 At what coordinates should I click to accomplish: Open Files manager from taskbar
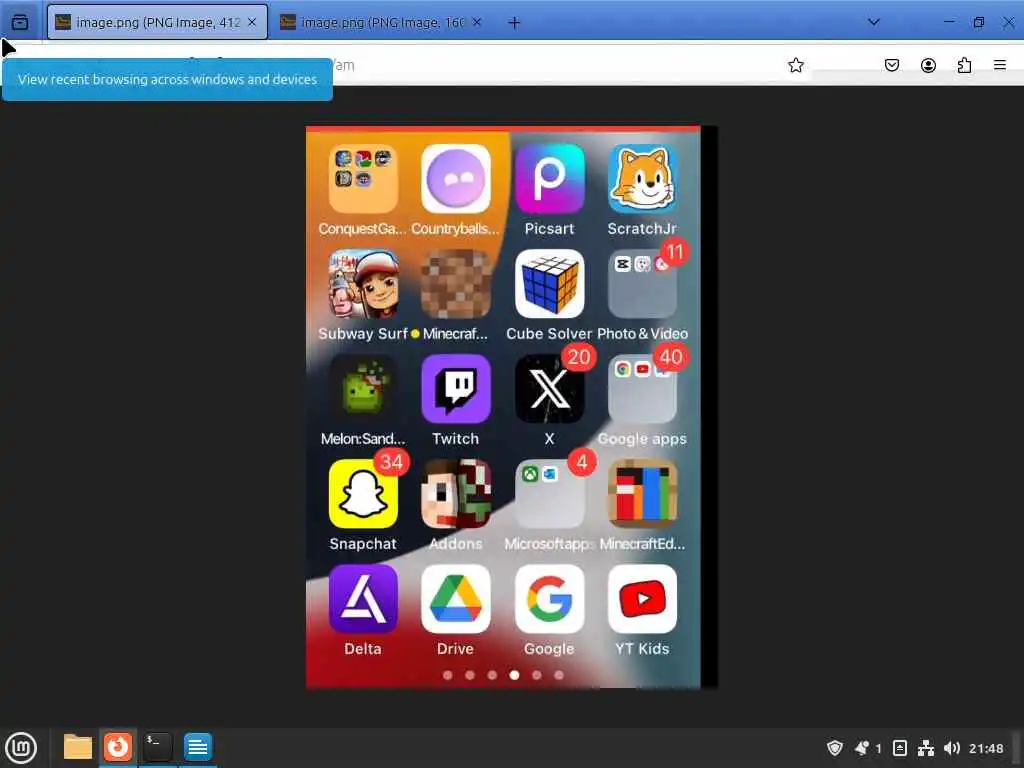[x=78, y=747]
